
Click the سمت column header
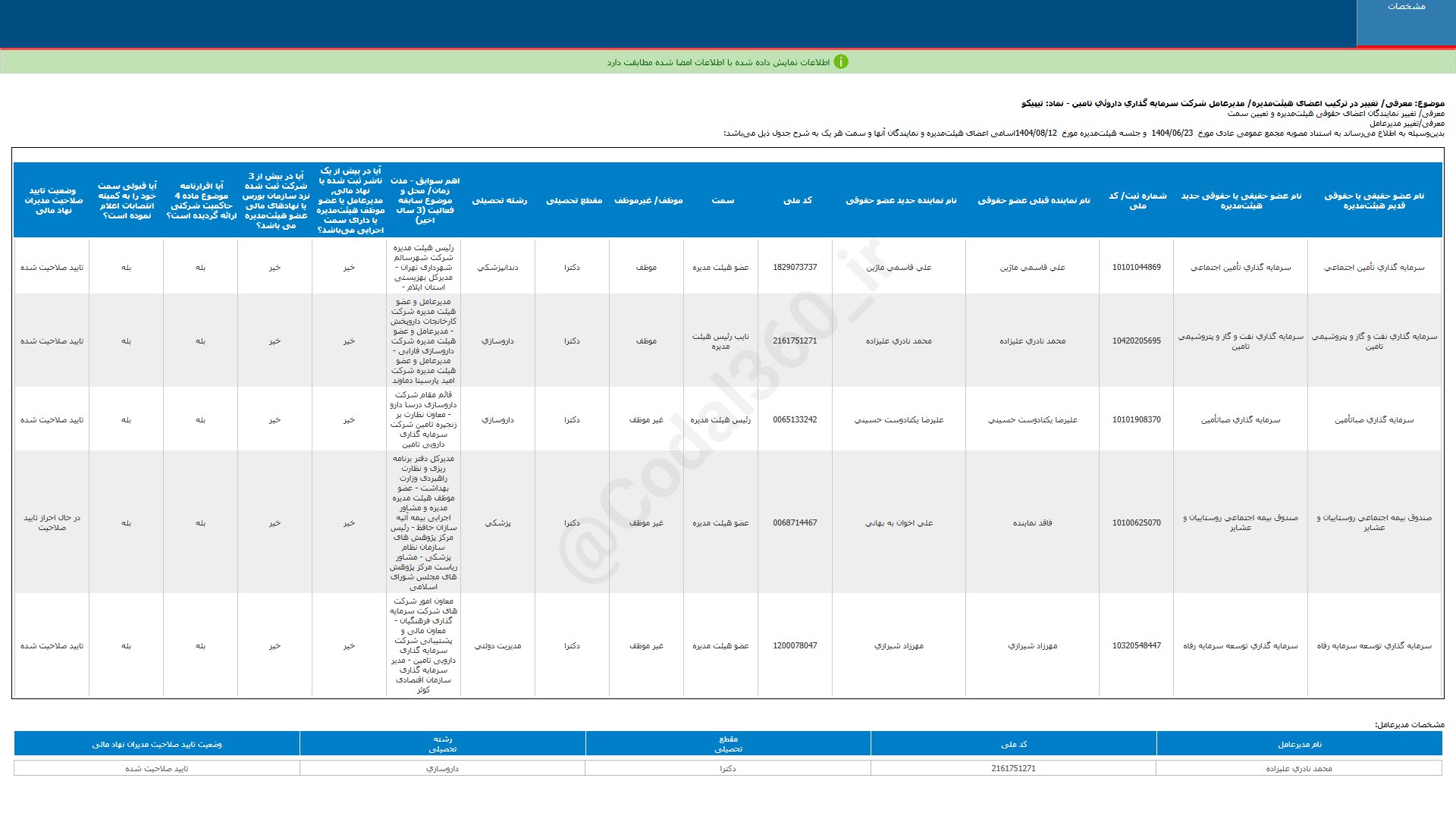click(x=722, y=200)
